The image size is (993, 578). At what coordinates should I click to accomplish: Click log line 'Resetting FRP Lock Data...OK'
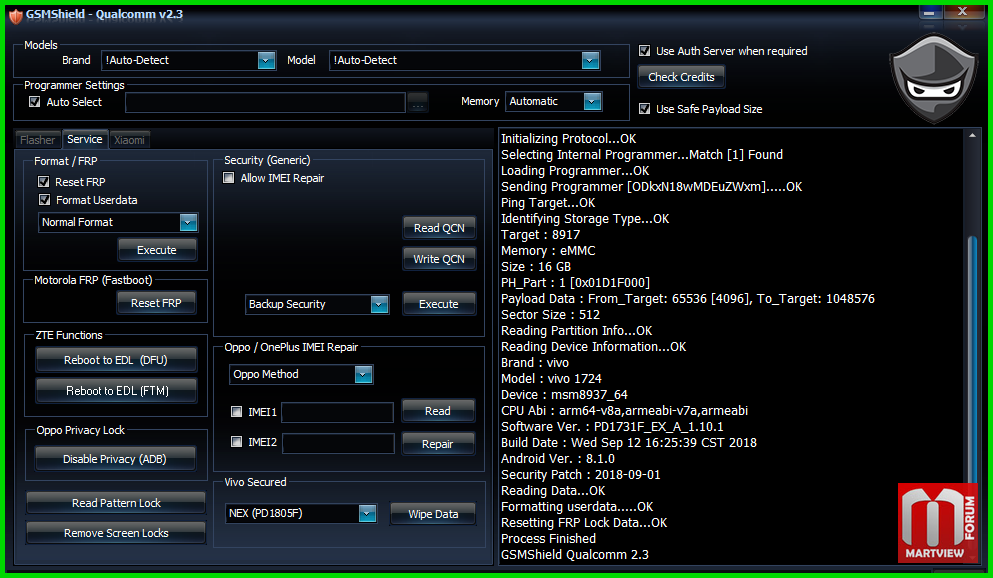[x=584, y=523]
